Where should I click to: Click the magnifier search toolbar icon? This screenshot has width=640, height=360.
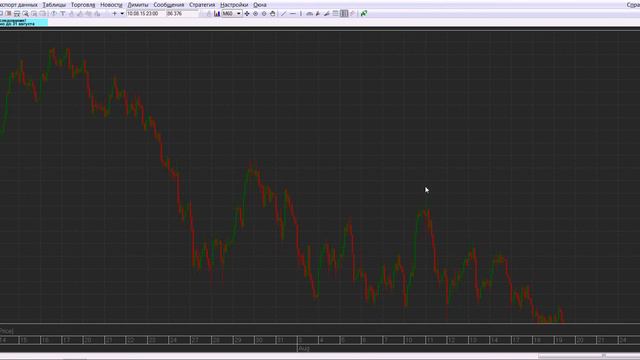[25, 14]
